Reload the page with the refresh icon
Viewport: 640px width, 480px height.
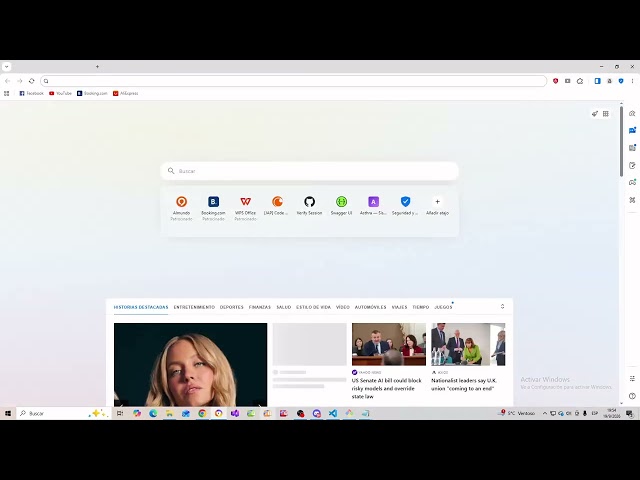coord(31,81)
